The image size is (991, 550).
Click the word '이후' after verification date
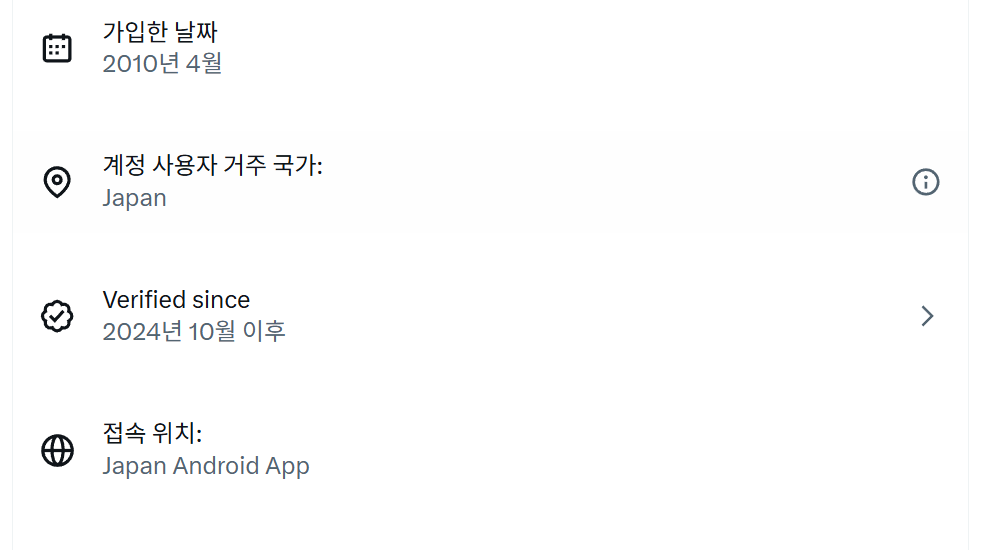(265, 331)
